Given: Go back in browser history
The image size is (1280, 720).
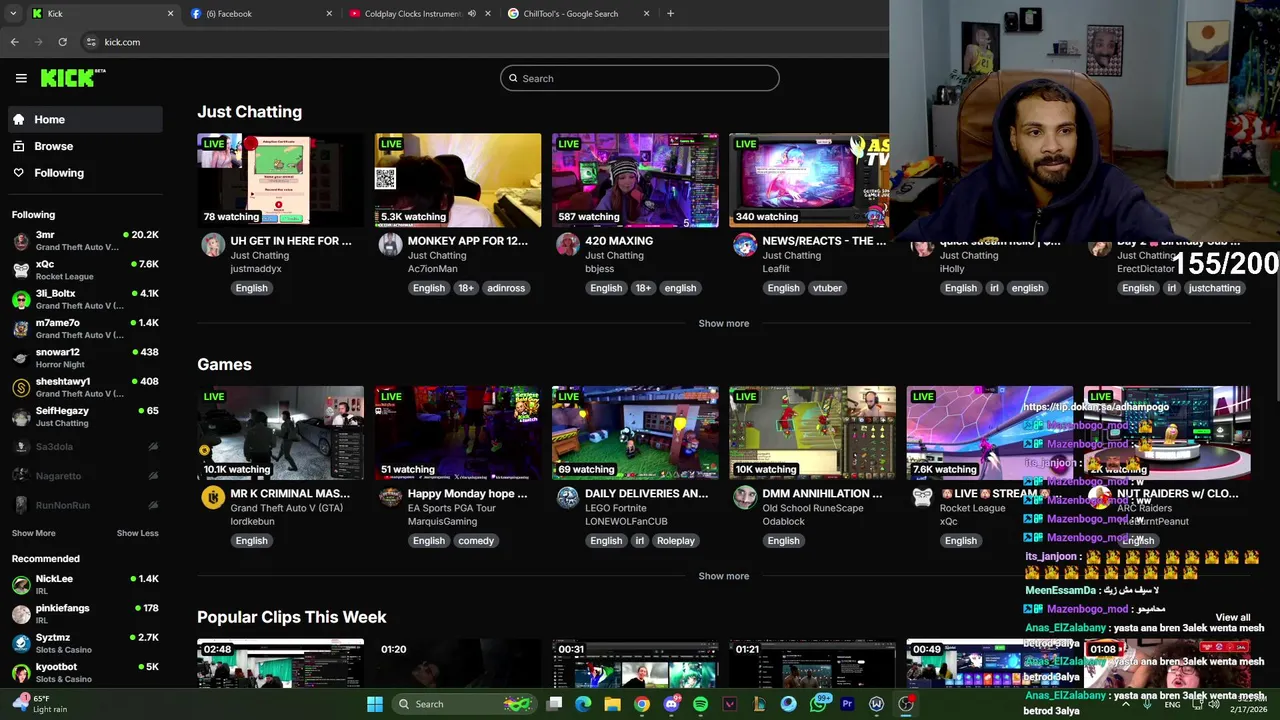Looking at the screenshot, I should coord(14,42).
